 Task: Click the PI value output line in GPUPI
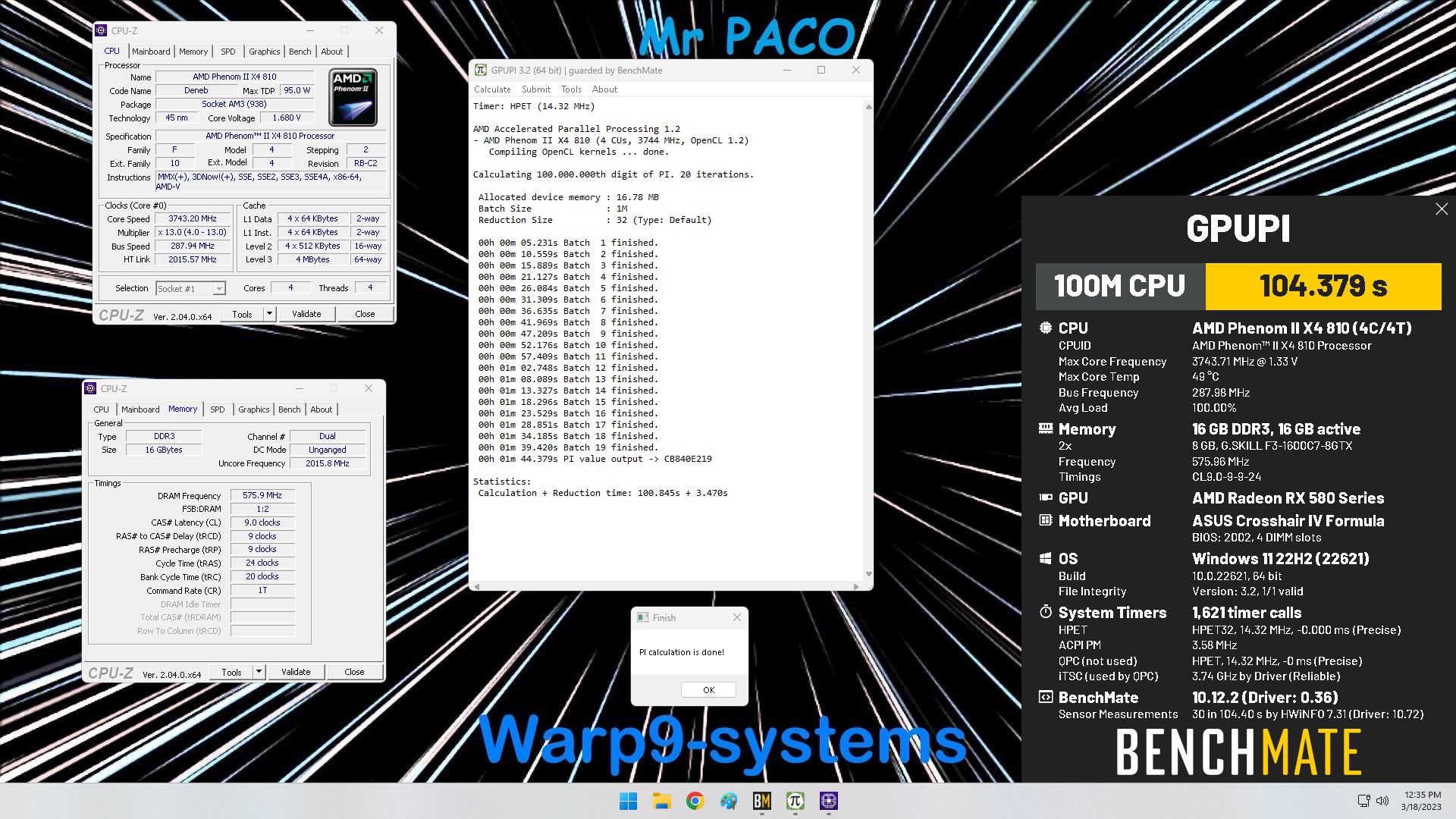pos(595,459)
